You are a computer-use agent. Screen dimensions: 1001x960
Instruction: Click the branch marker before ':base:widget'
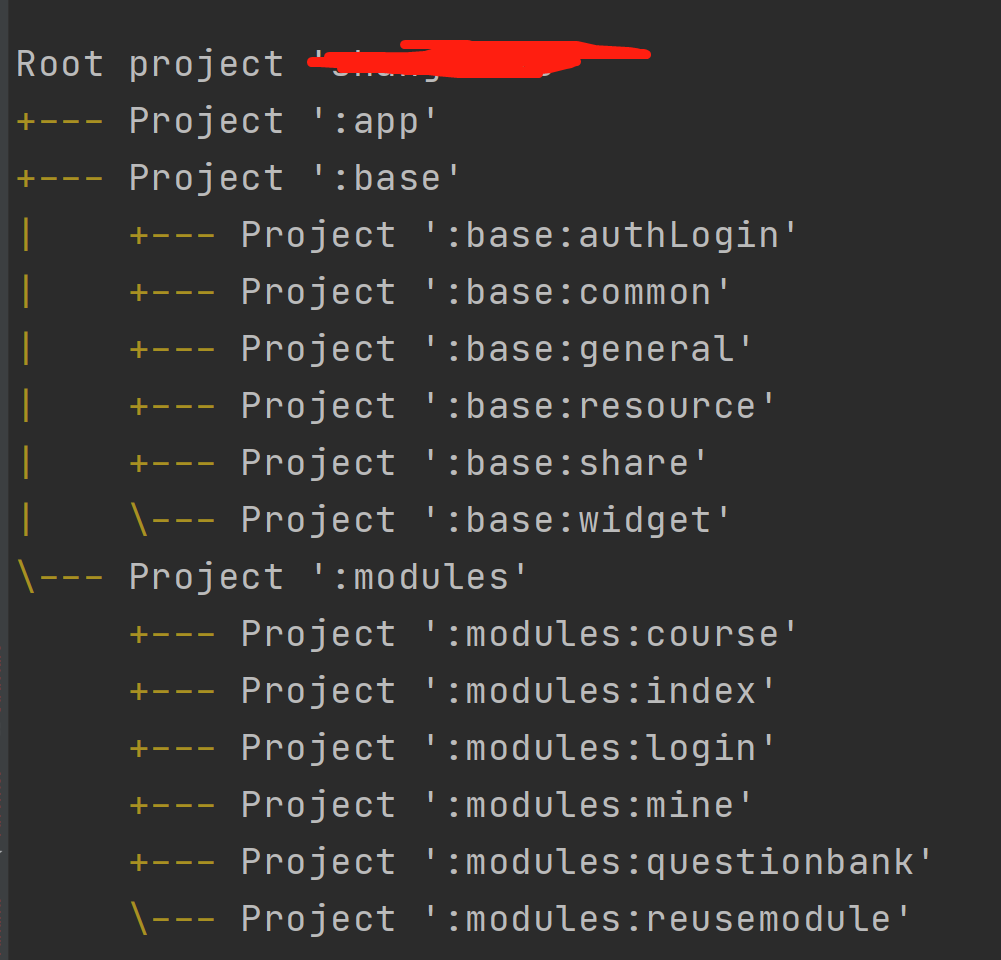pyautogui.click(x=172, y=520)
